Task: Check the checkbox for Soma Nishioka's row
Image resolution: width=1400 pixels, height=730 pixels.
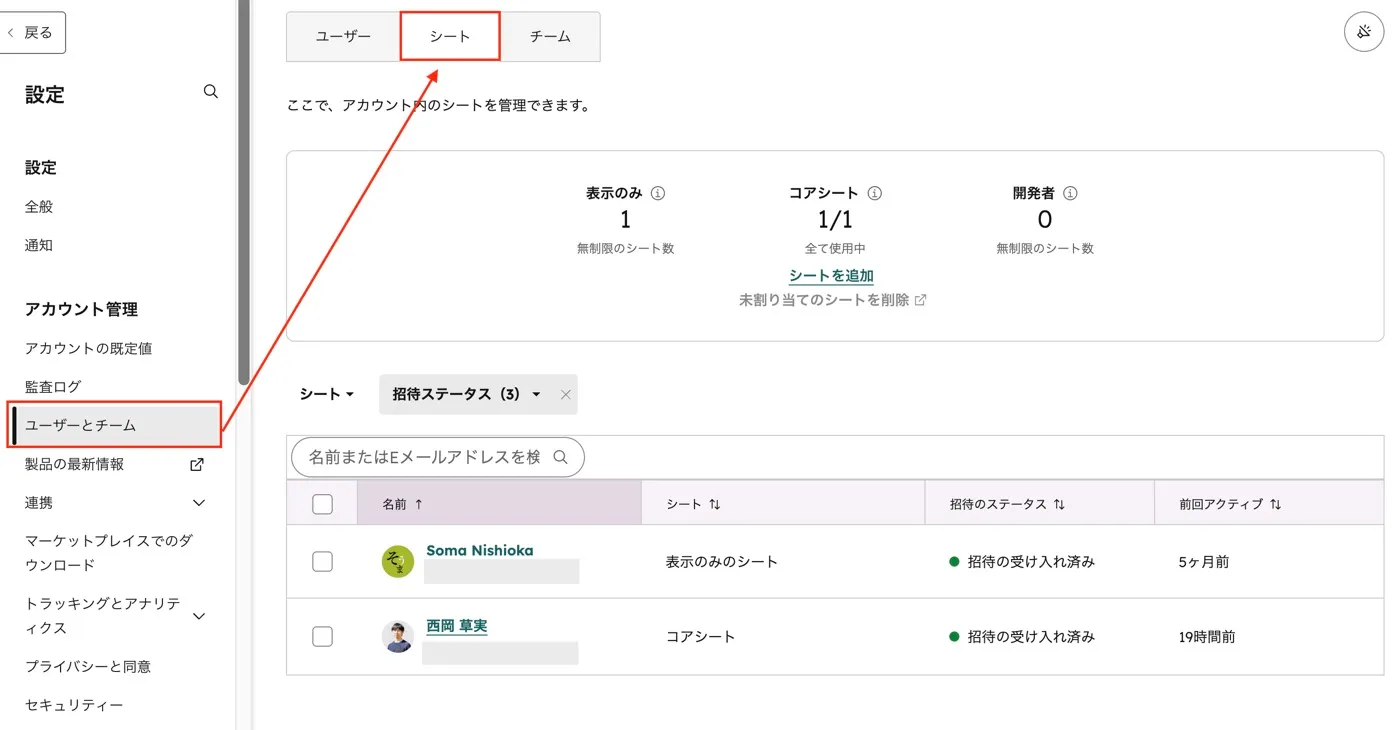Action: click(x=322, y=561)
